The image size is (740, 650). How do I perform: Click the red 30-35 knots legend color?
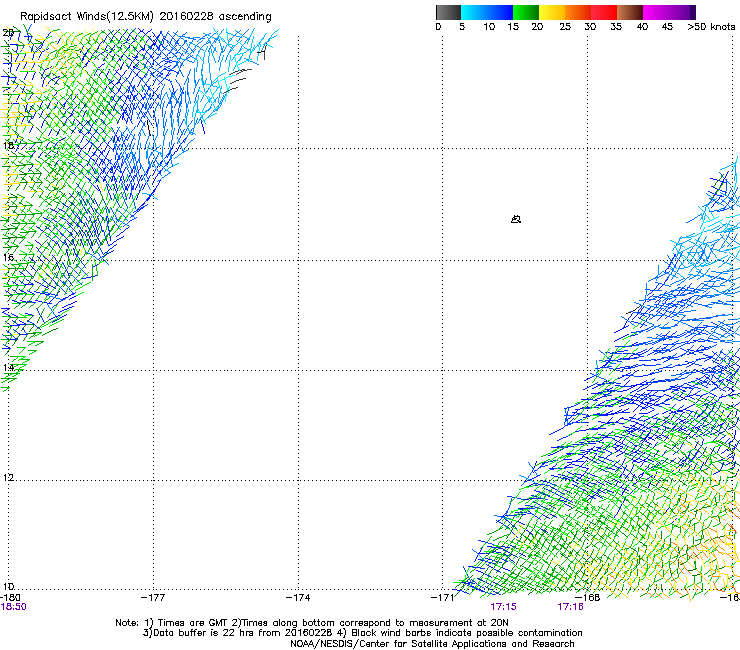coord(604,12)
